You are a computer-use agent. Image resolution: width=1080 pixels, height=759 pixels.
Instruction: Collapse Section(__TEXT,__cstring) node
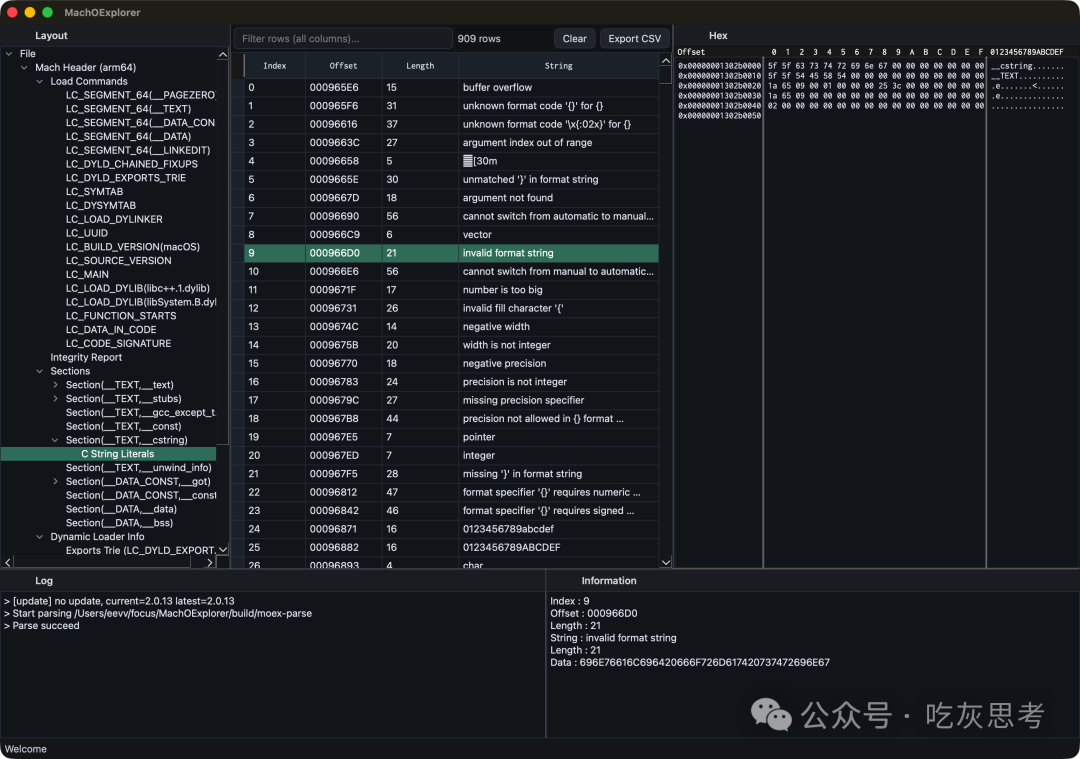click(55, 440)
